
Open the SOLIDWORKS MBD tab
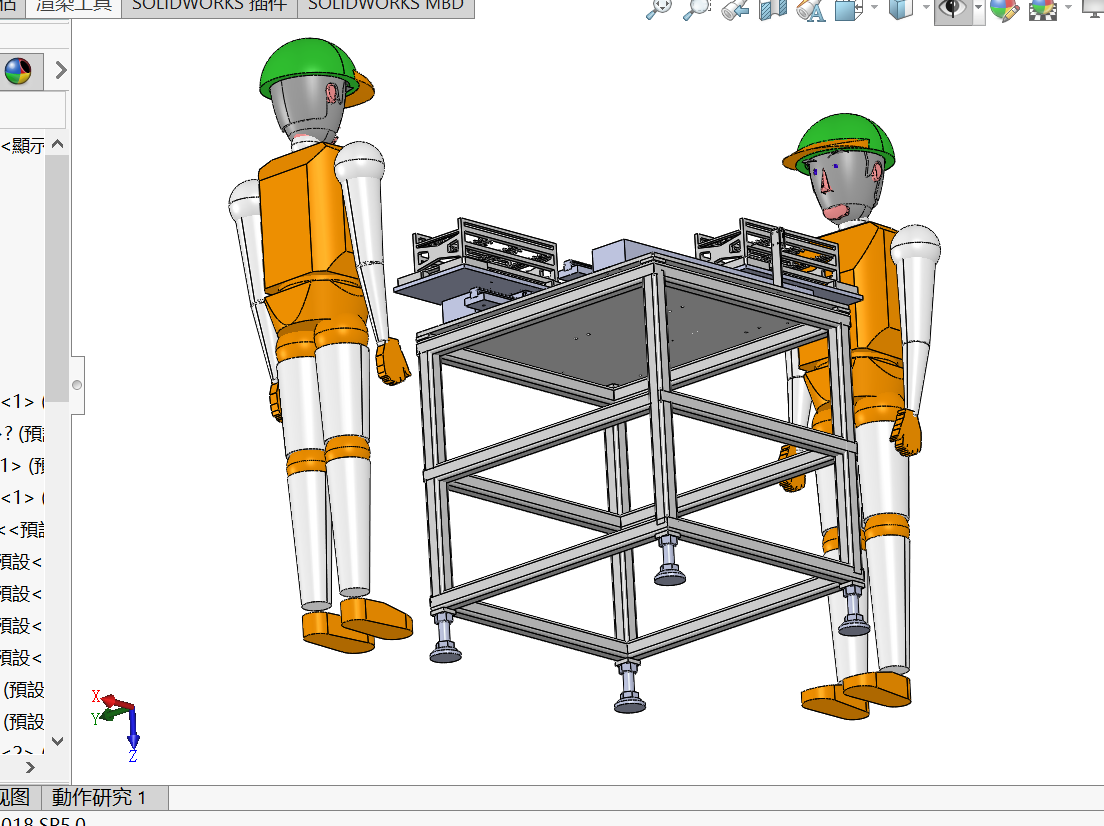point(386,7)
